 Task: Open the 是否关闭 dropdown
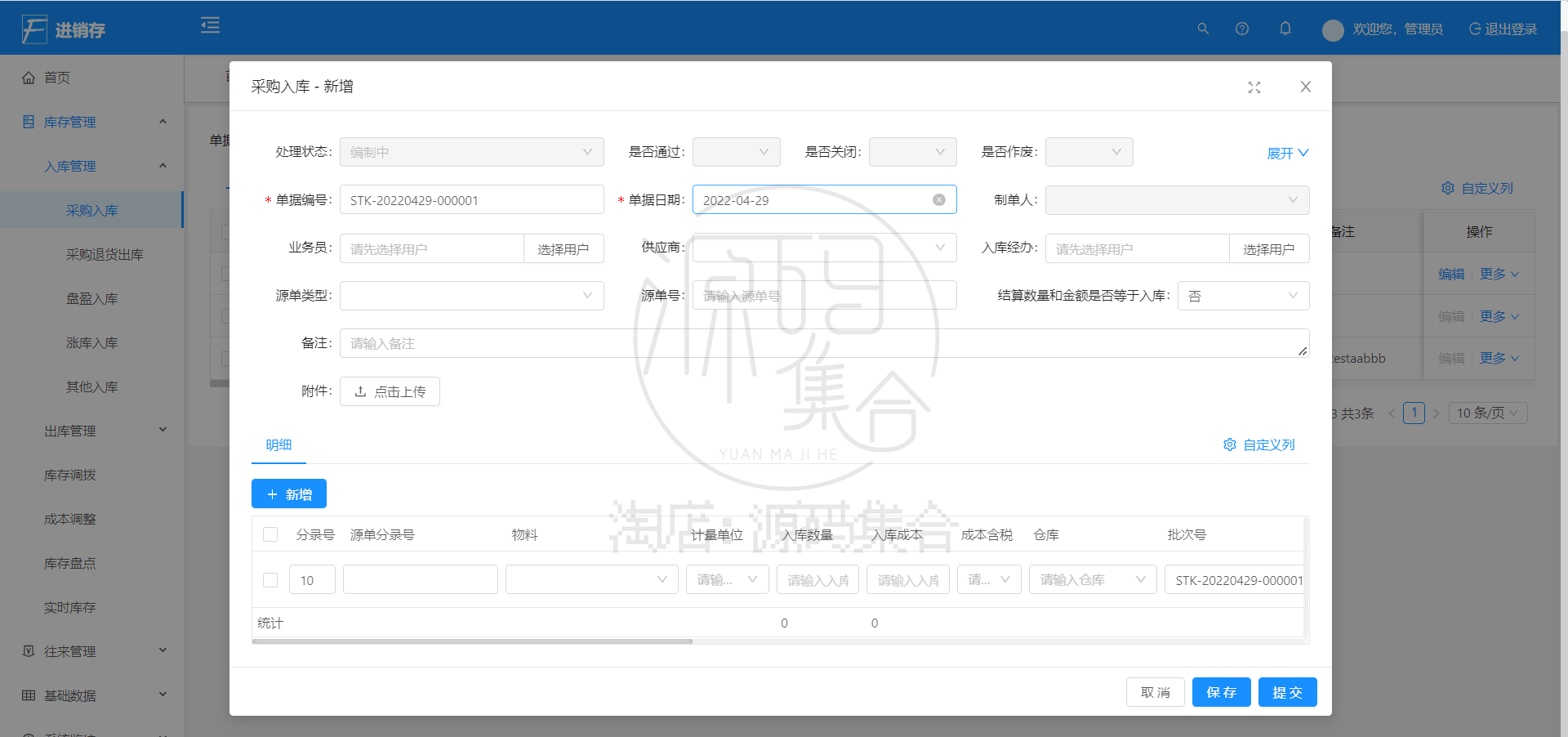point(913,152)
